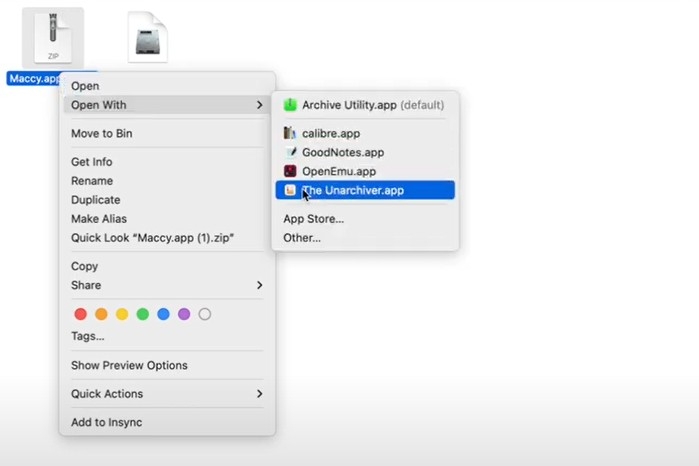Click the calibre books icon
The height and width of the screenshot is (466, 699).
[290, 133]
